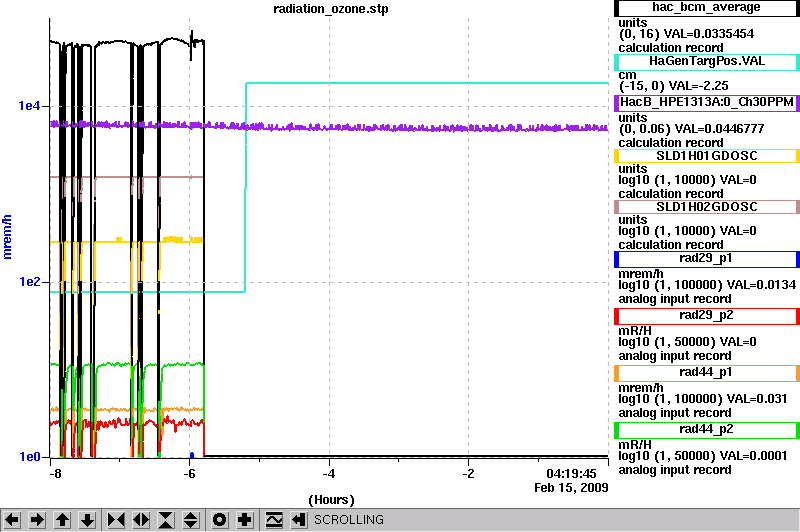Click the pan down arrow button

(88, 520)
